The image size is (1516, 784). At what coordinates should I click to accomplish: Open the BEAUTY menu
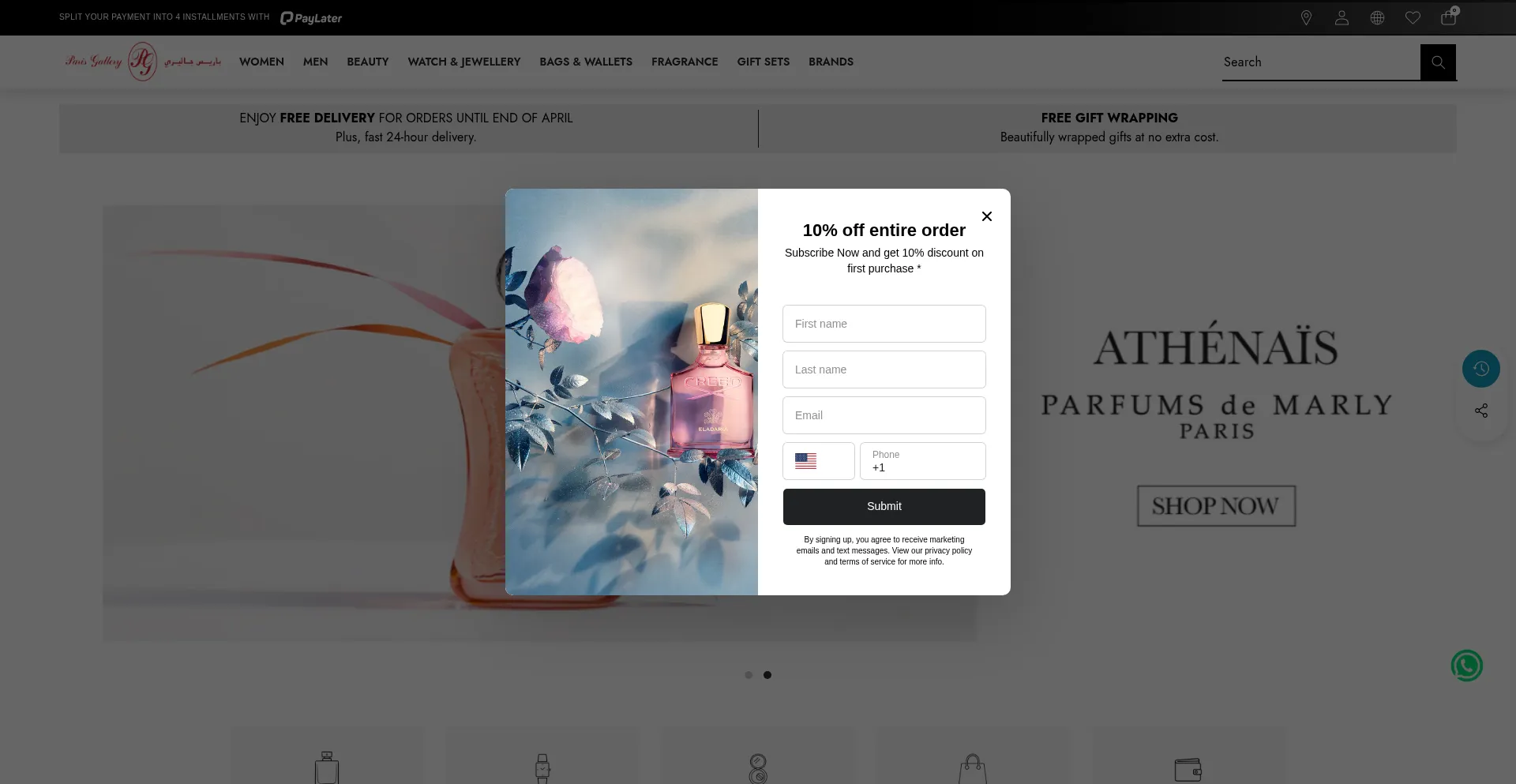(x=368, y=62)
